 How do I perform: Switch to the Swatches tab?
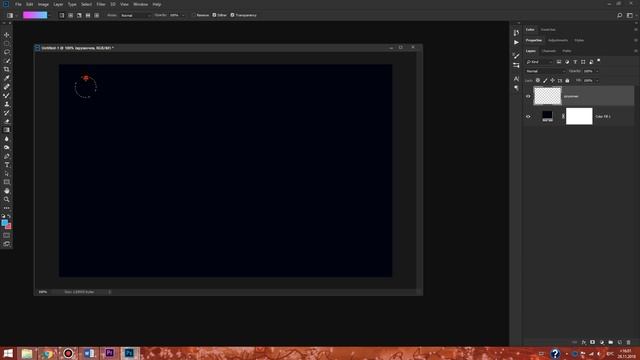click(548, 30)
